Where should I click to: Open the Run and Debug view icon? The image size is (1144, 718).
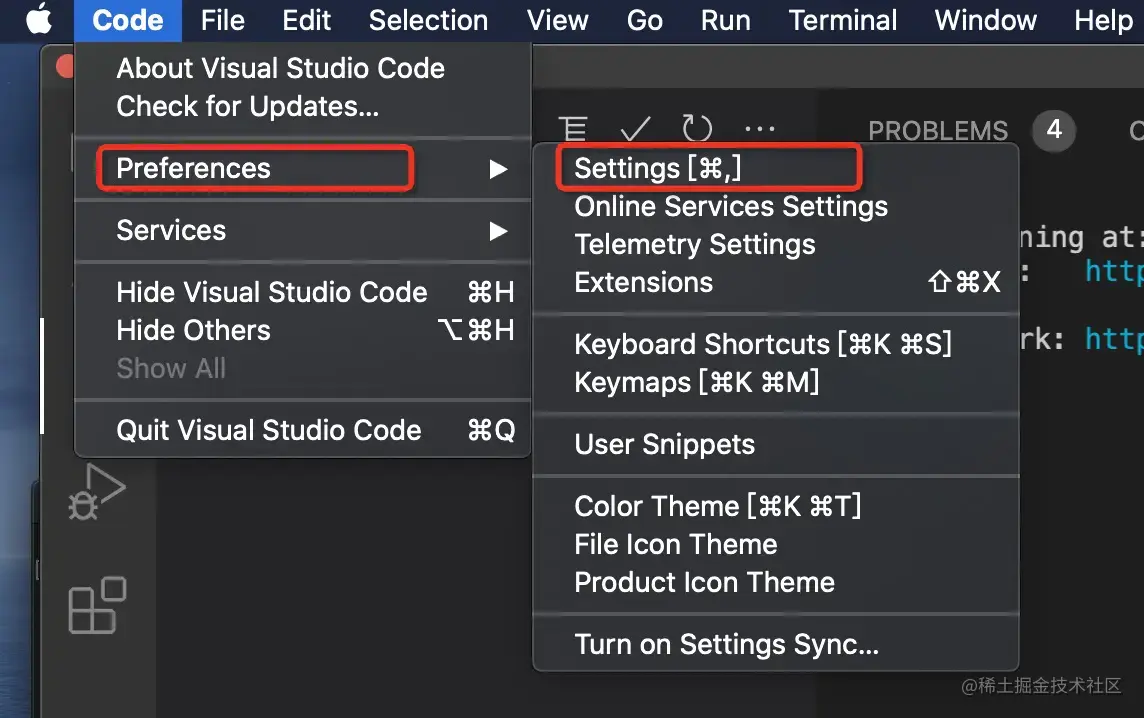pyautogui.click(x=97, y=492)
